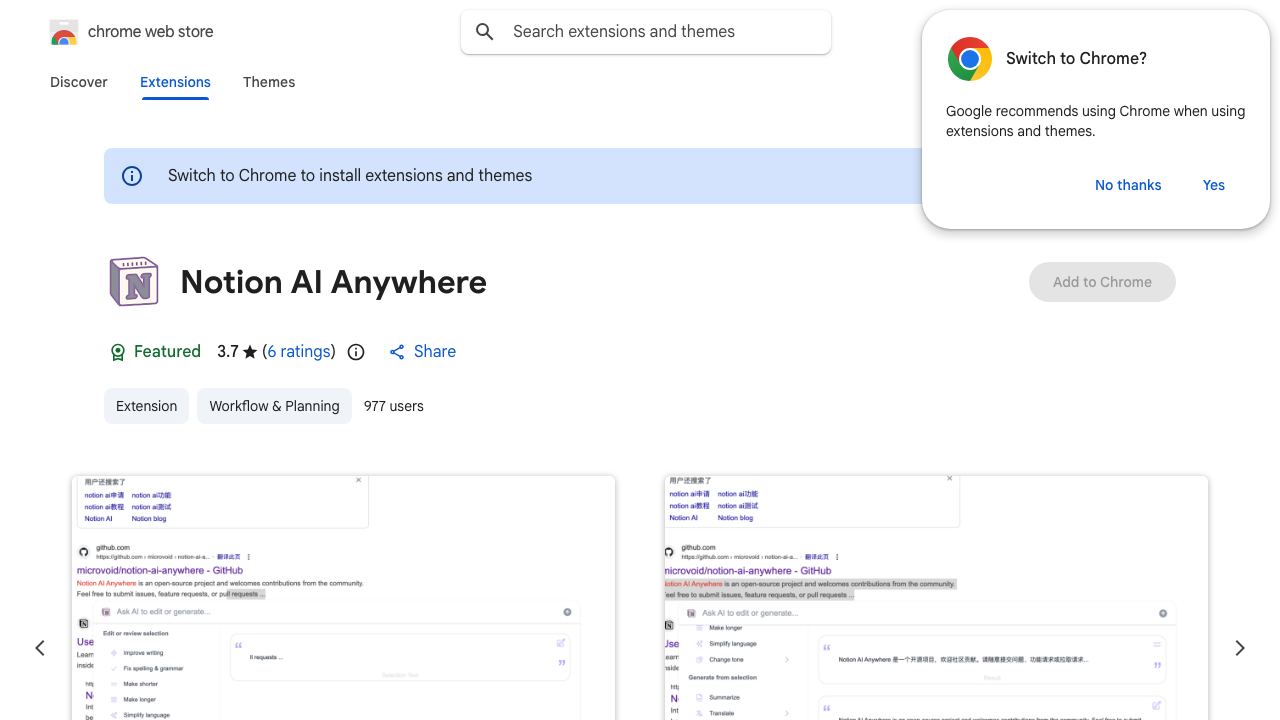
Task: Open the Discover tab
Action: (79, 82)
